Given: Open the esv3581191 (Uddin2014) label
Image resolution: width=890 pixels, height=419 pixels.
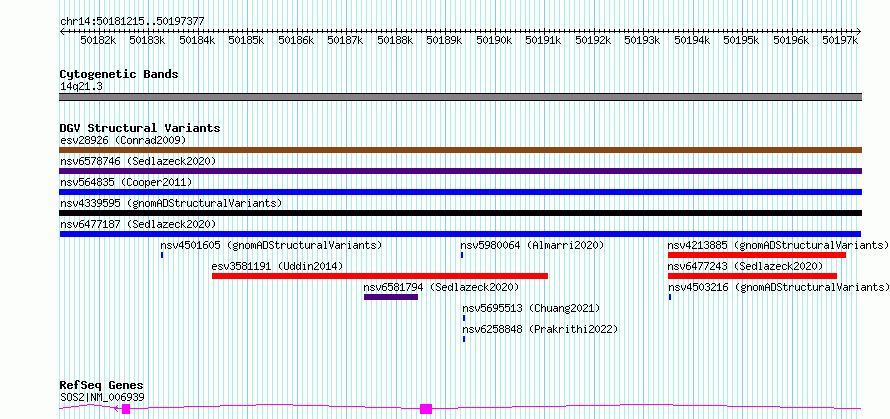Looking at the screenshot, I should tap(277, 266).
